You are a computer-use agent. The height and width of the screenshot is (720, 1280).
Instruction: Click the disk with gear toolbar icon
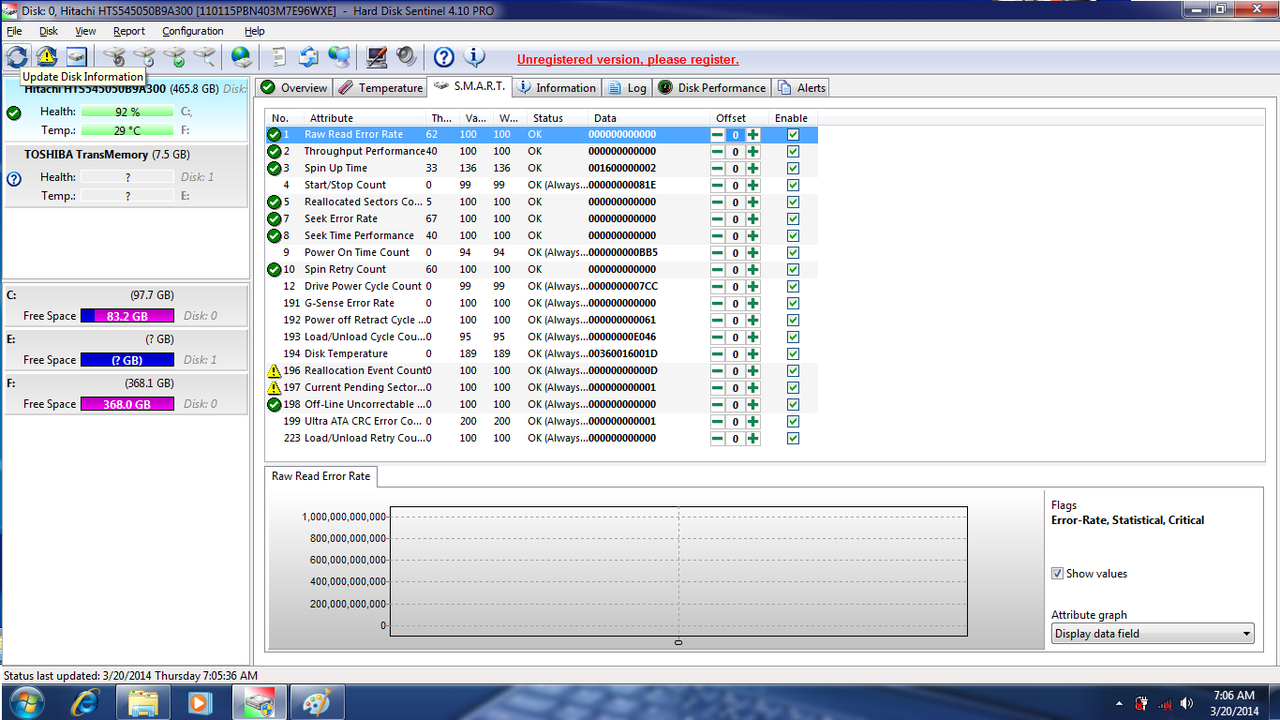[115, 57]
